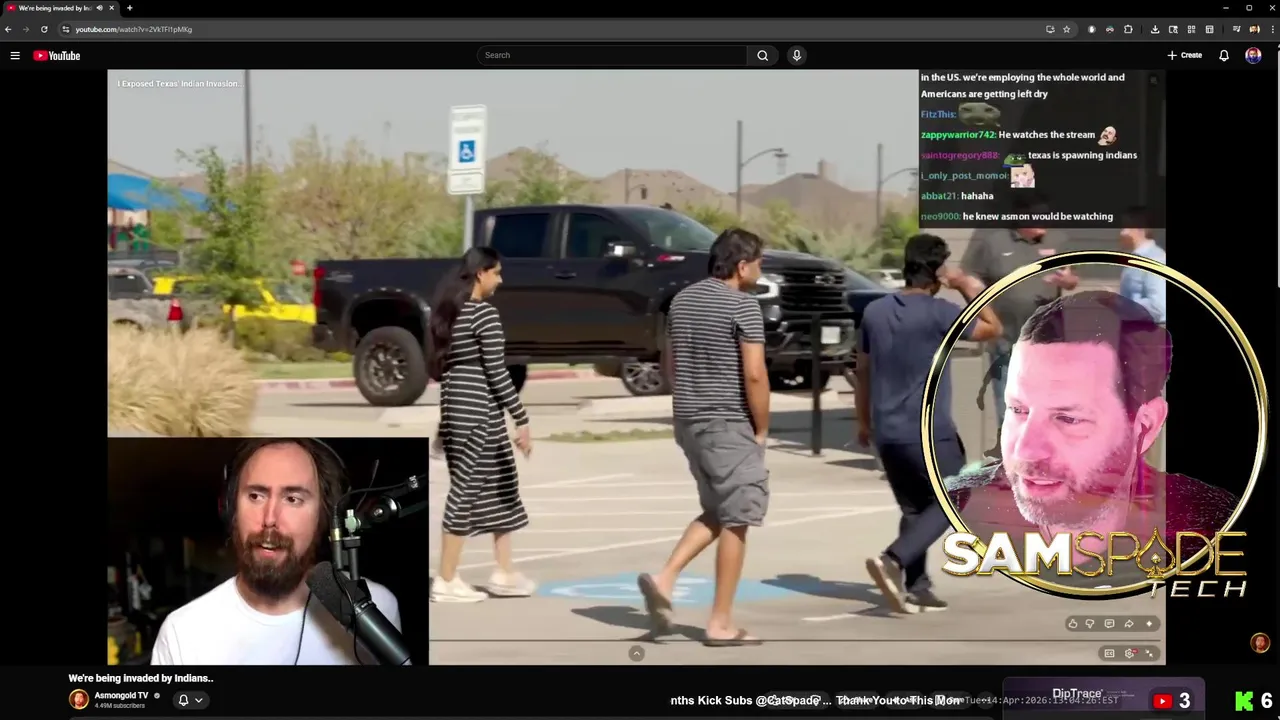Click the Create button
The height and width of the screenshot is (720, 1280).
tap(1185, 55)
